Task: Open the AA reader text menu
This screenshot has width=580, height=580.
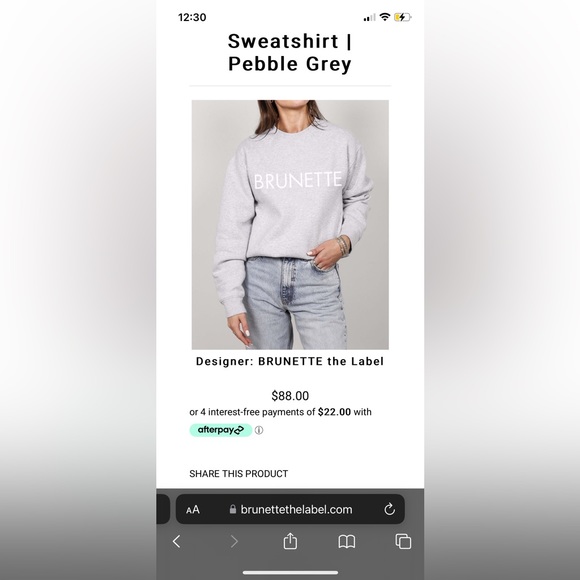Action: 193,510
